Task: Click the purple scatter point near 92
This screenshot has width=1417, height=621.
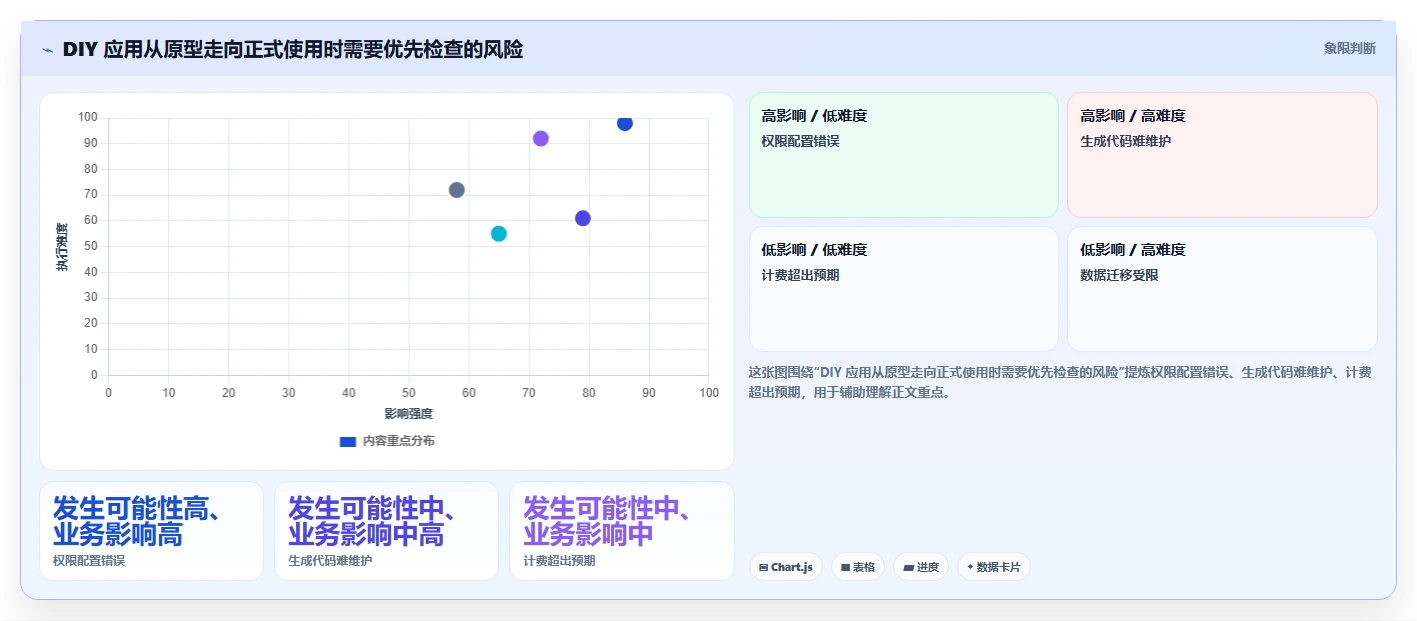Action: coord(541,139)
